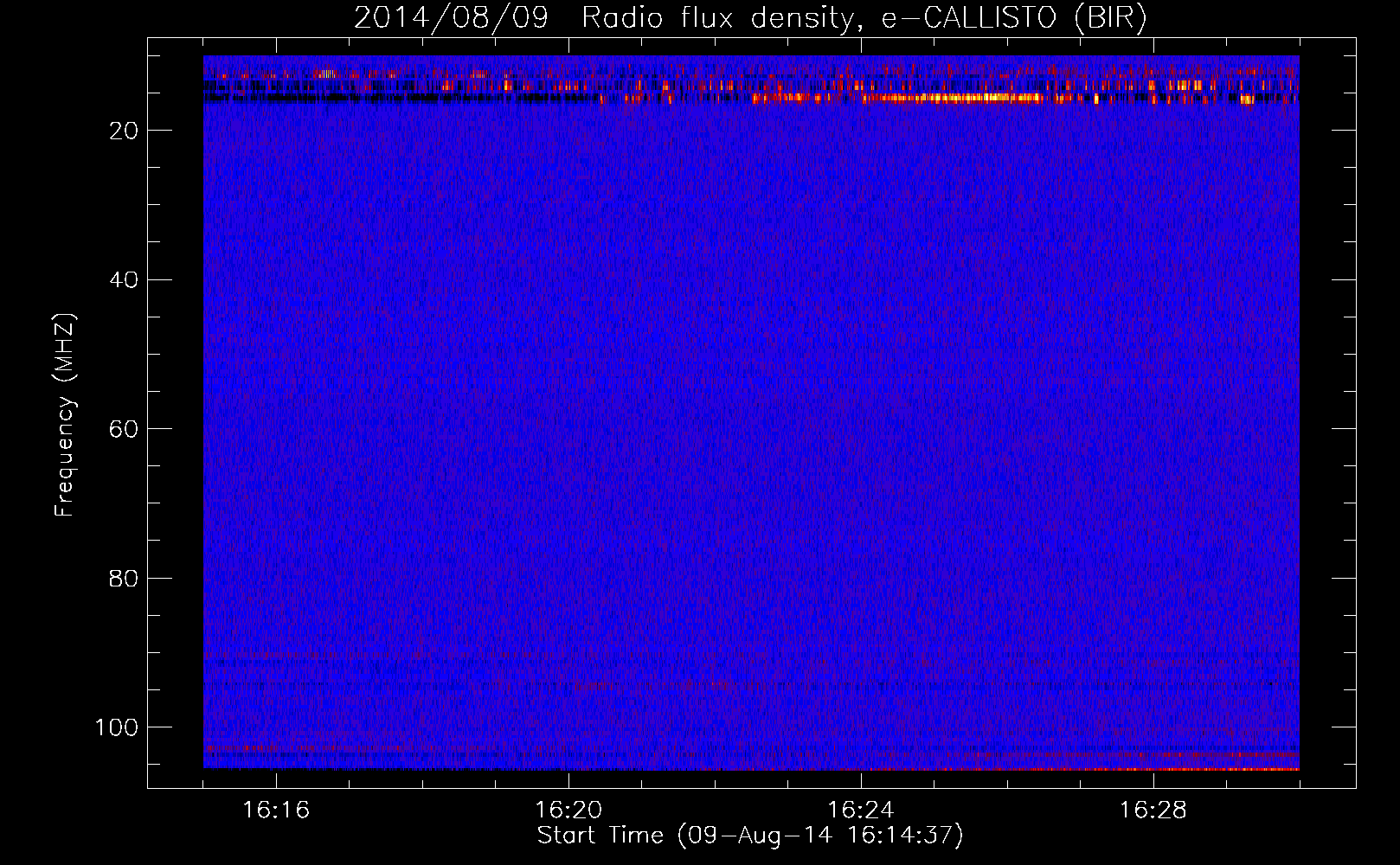1400x865 pixels.
Task: Click the '80' frequency tick label
Action: 124,578
